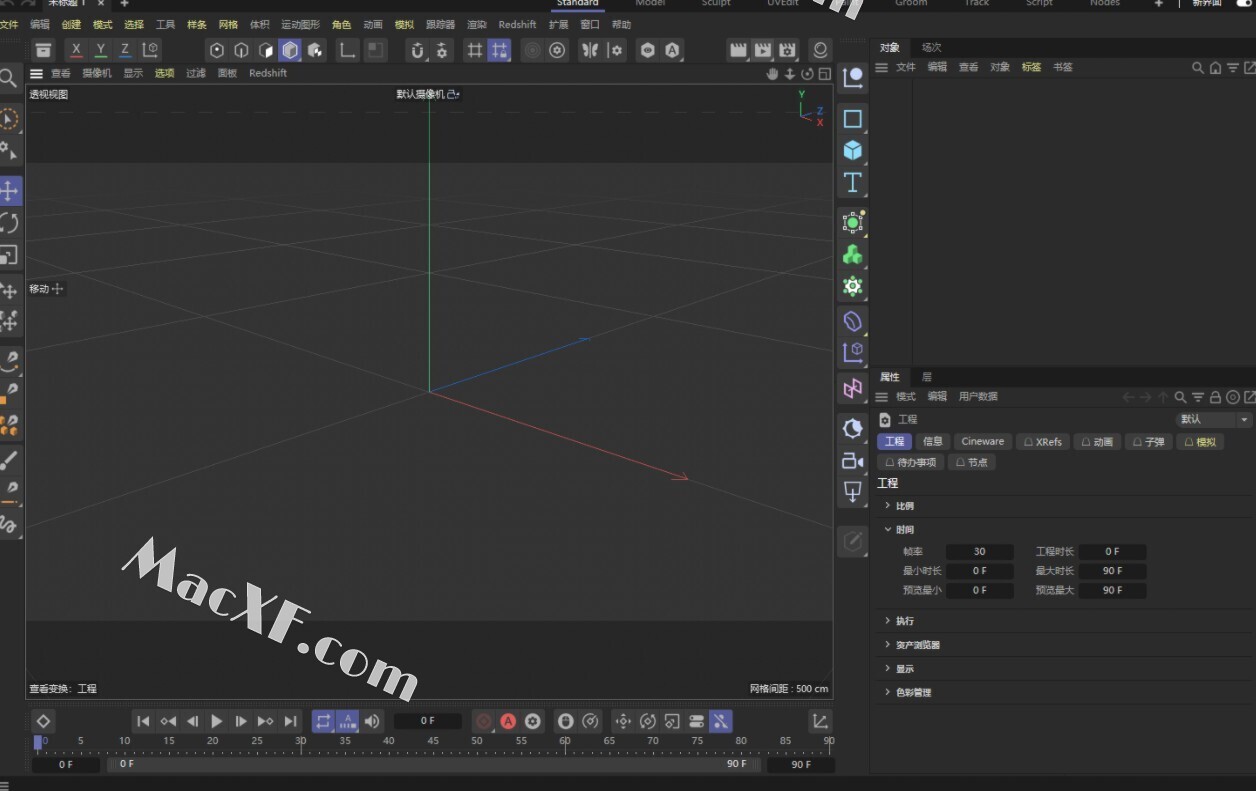Select the Cineware tab button
Image resolution: width=1256 pixels, height=791 pixels.
[983, 441]
